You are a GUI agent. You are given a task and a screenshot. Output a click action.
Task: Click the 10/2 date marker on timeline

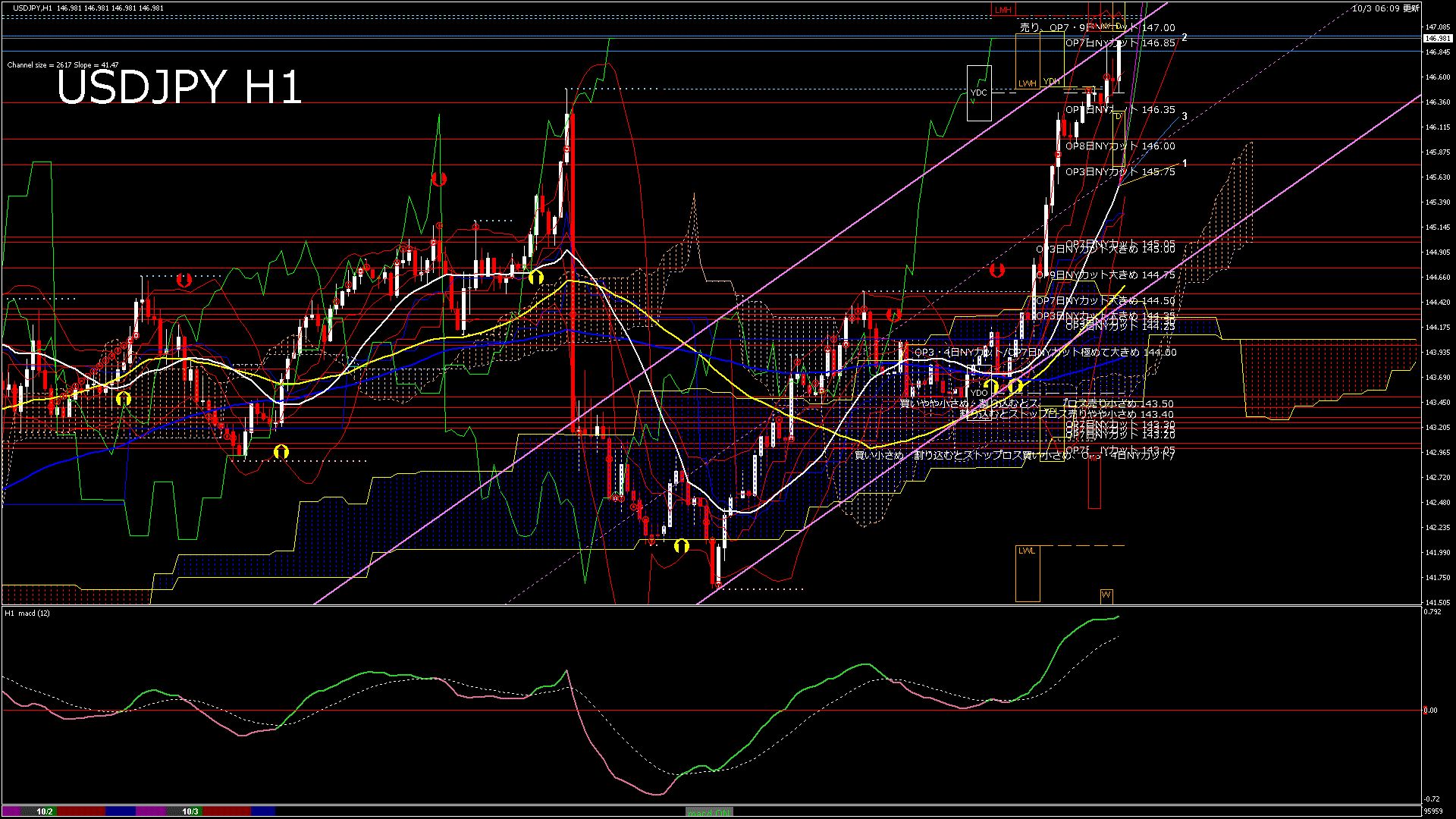pos(45,811)
